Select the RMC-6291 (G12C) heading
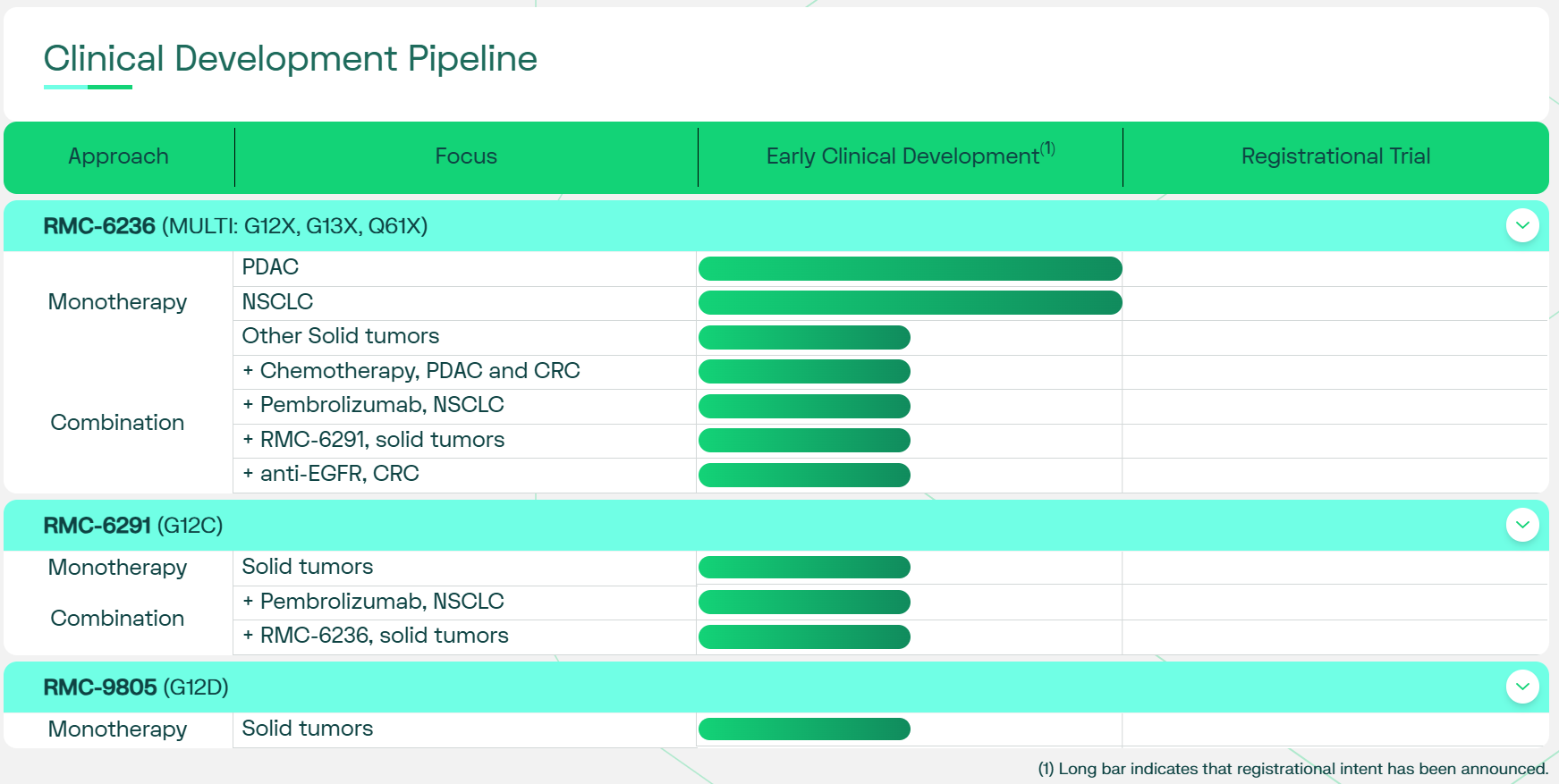 point(133,526)
